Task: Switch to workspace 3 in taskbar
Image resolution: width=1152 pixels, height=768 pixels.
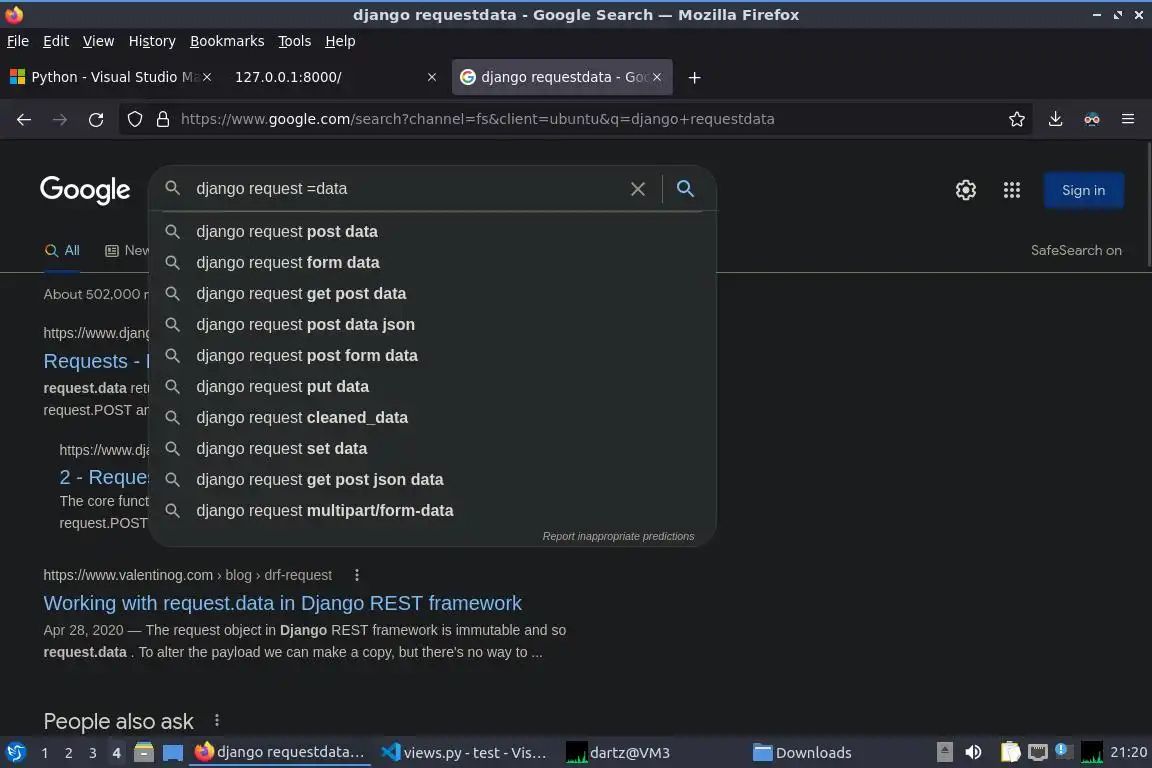Action: pyautogui.click(x=93, y=753)
